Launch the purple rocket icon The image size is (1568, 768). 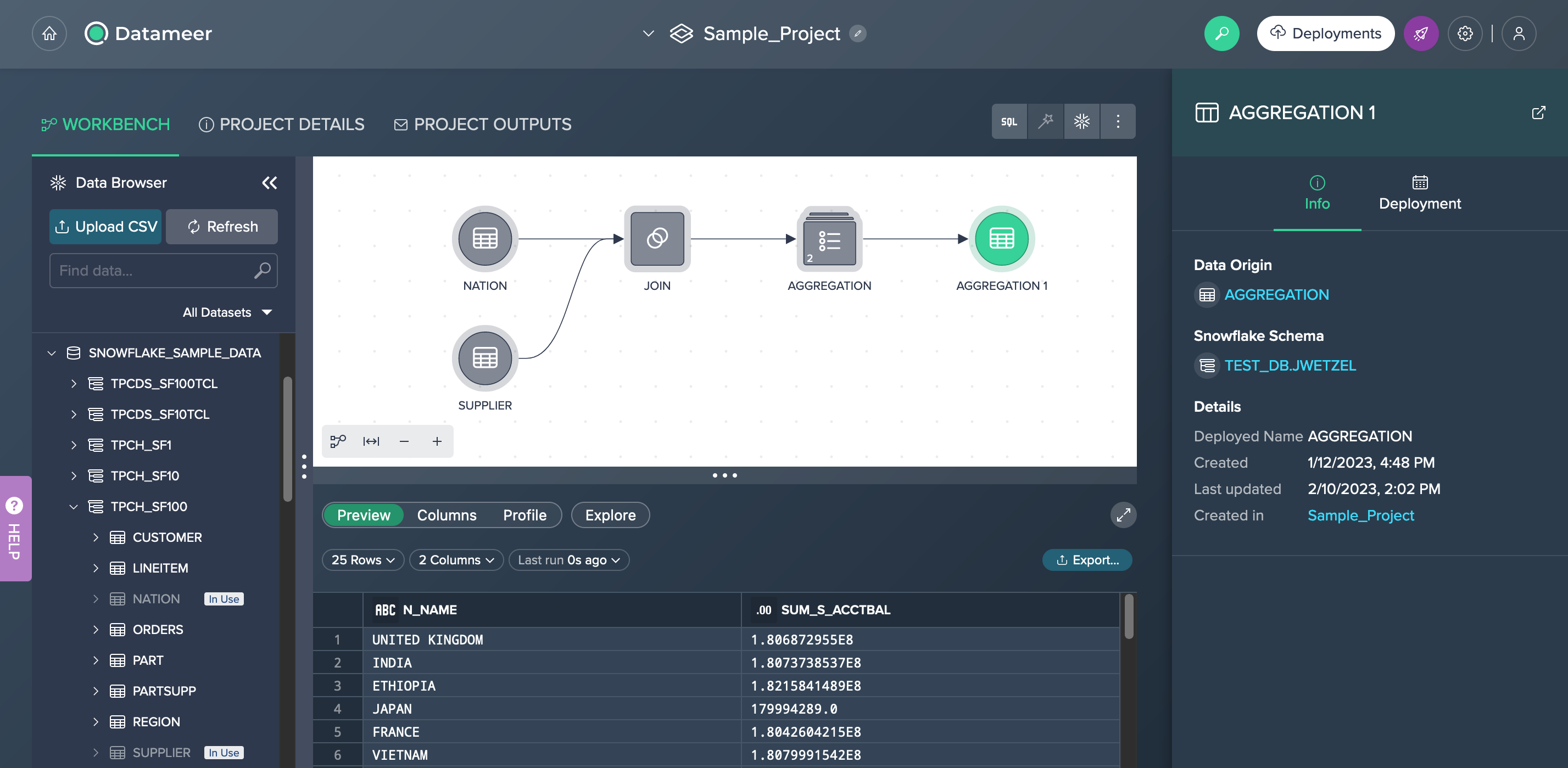point(1421,33)
